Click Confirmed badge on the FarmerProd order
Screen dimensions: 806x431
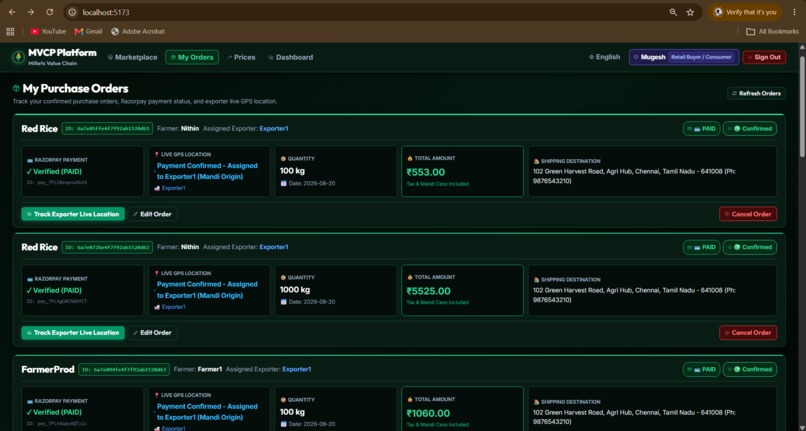(x=750, y=369)
